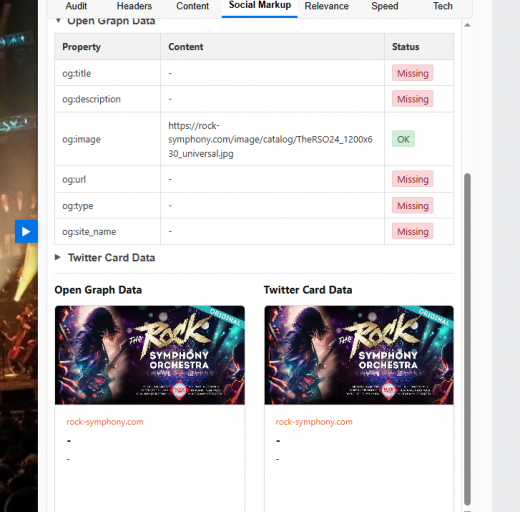Select the og:title property cell

point(108,73)
